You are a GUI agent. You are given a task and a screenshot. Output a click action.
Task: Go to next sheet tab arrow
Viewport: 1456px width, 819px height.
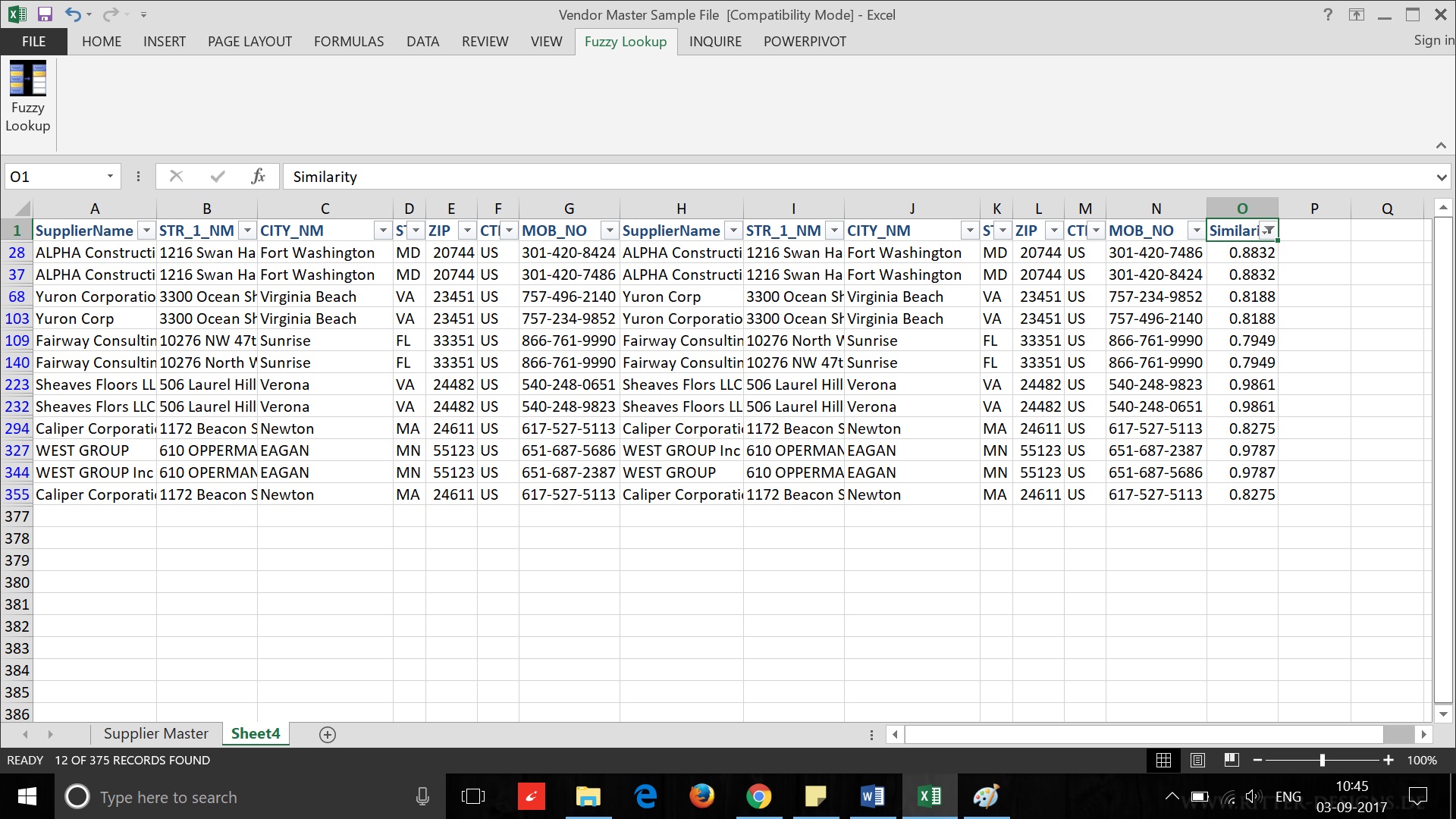point(50,734)
